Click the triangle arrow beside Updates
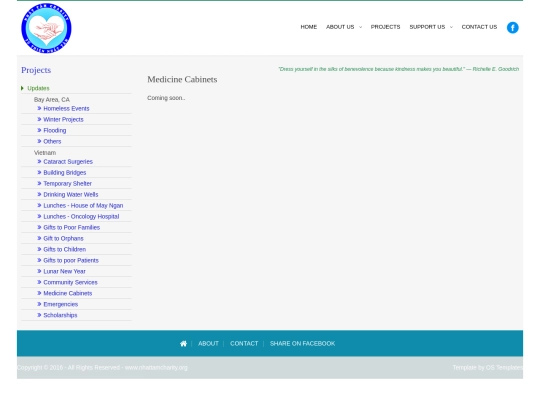The height and width of the screenshot is (405, 540). click(22, 88)
